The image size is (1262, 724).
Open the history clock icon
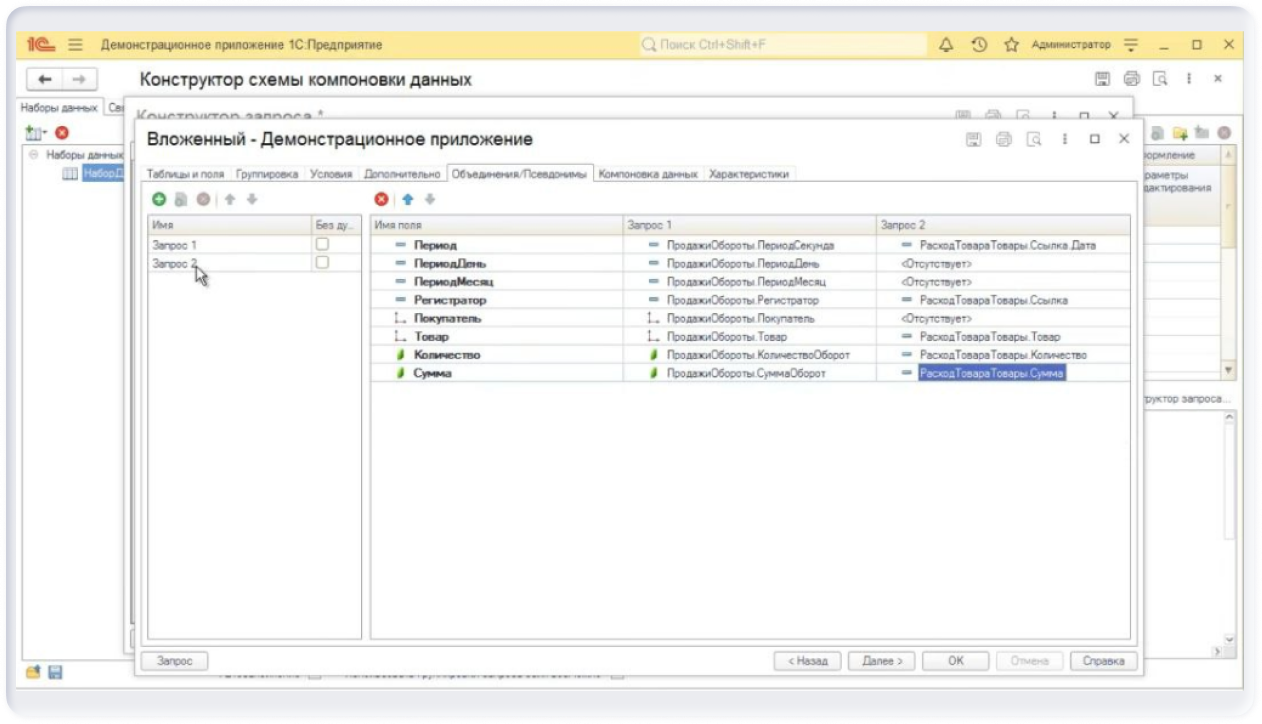979,45
